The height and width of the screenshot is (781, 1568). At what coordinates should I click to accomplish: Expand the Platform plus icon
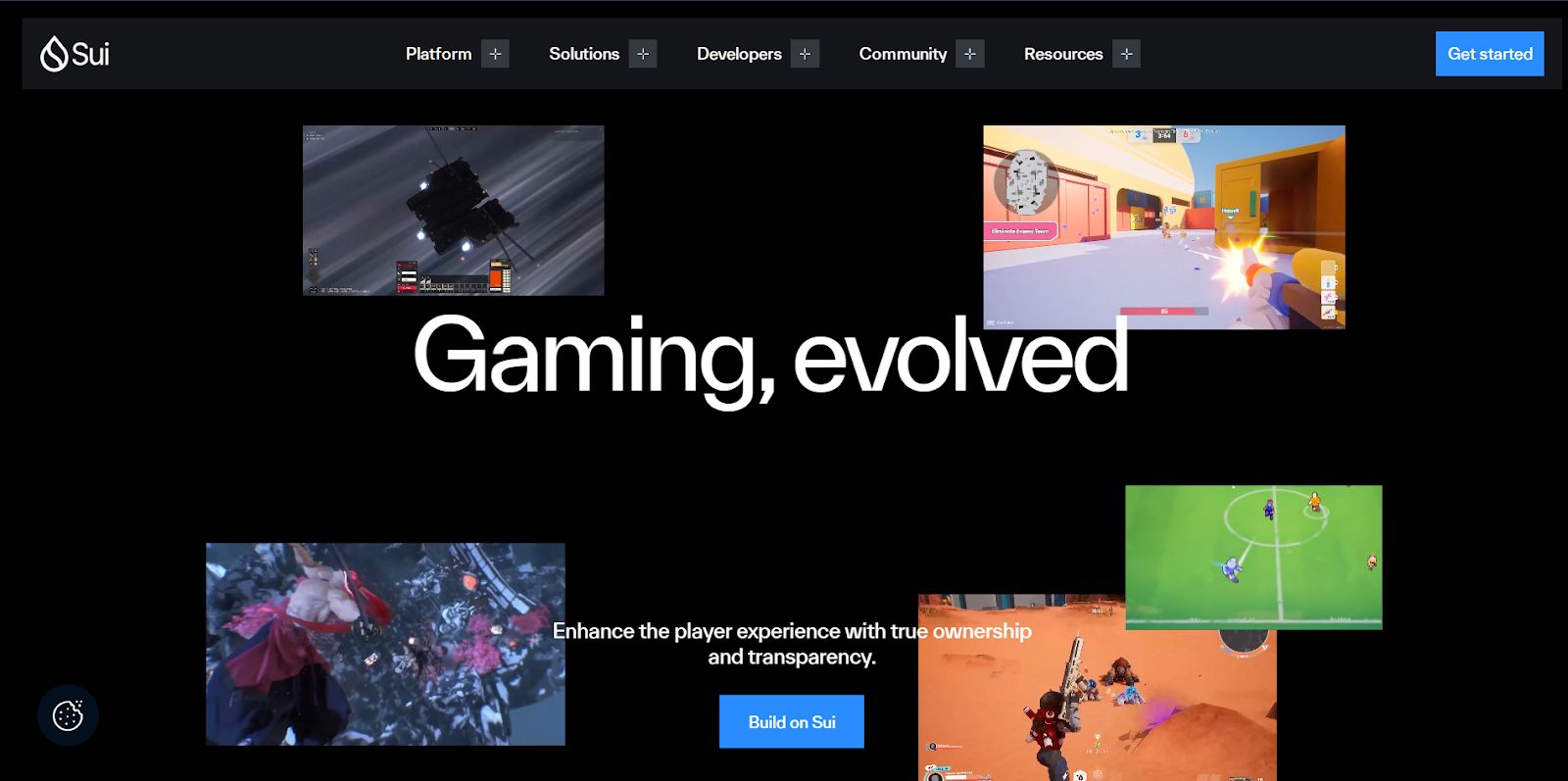click(x=495, y=54)
